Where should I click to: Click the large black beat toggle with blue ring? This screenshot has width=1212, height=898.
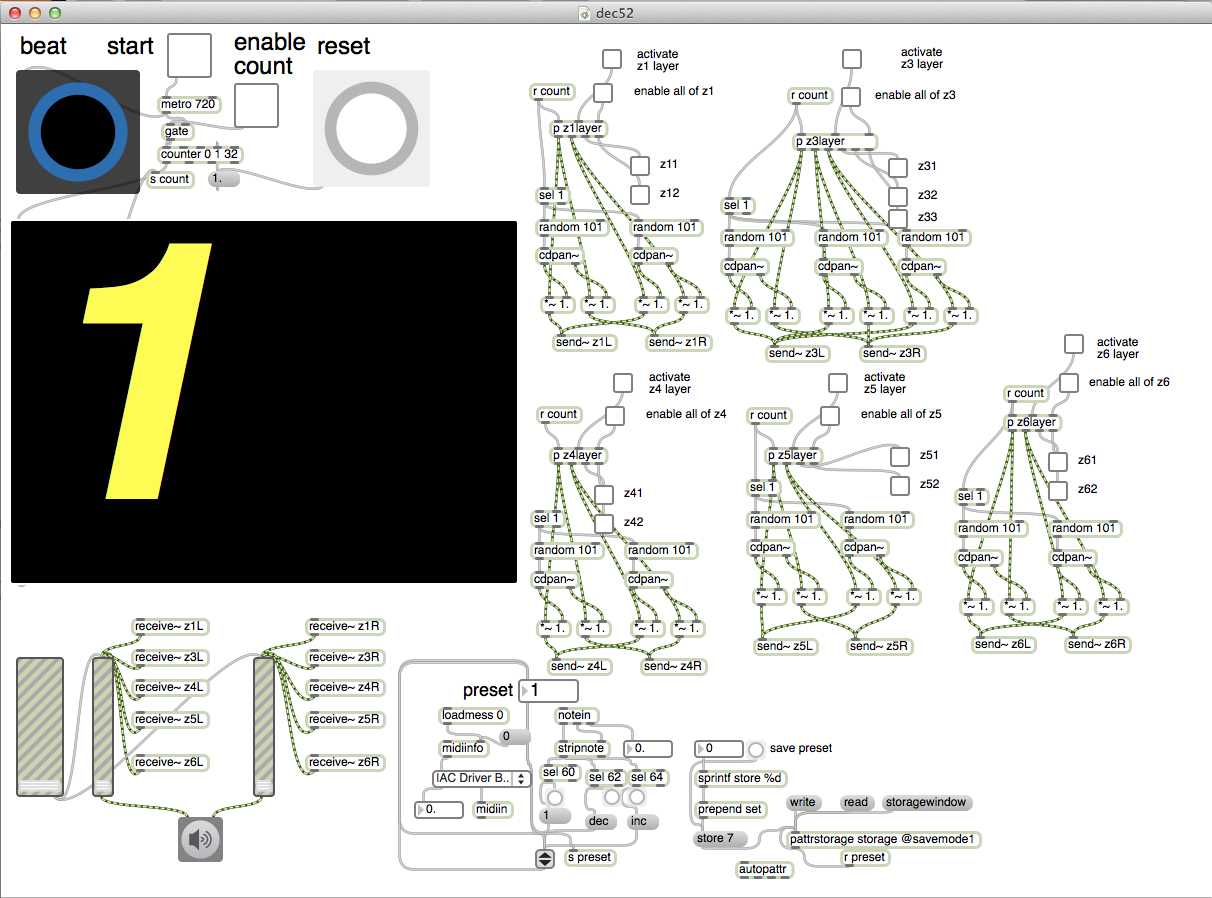(x=77, y=130)
